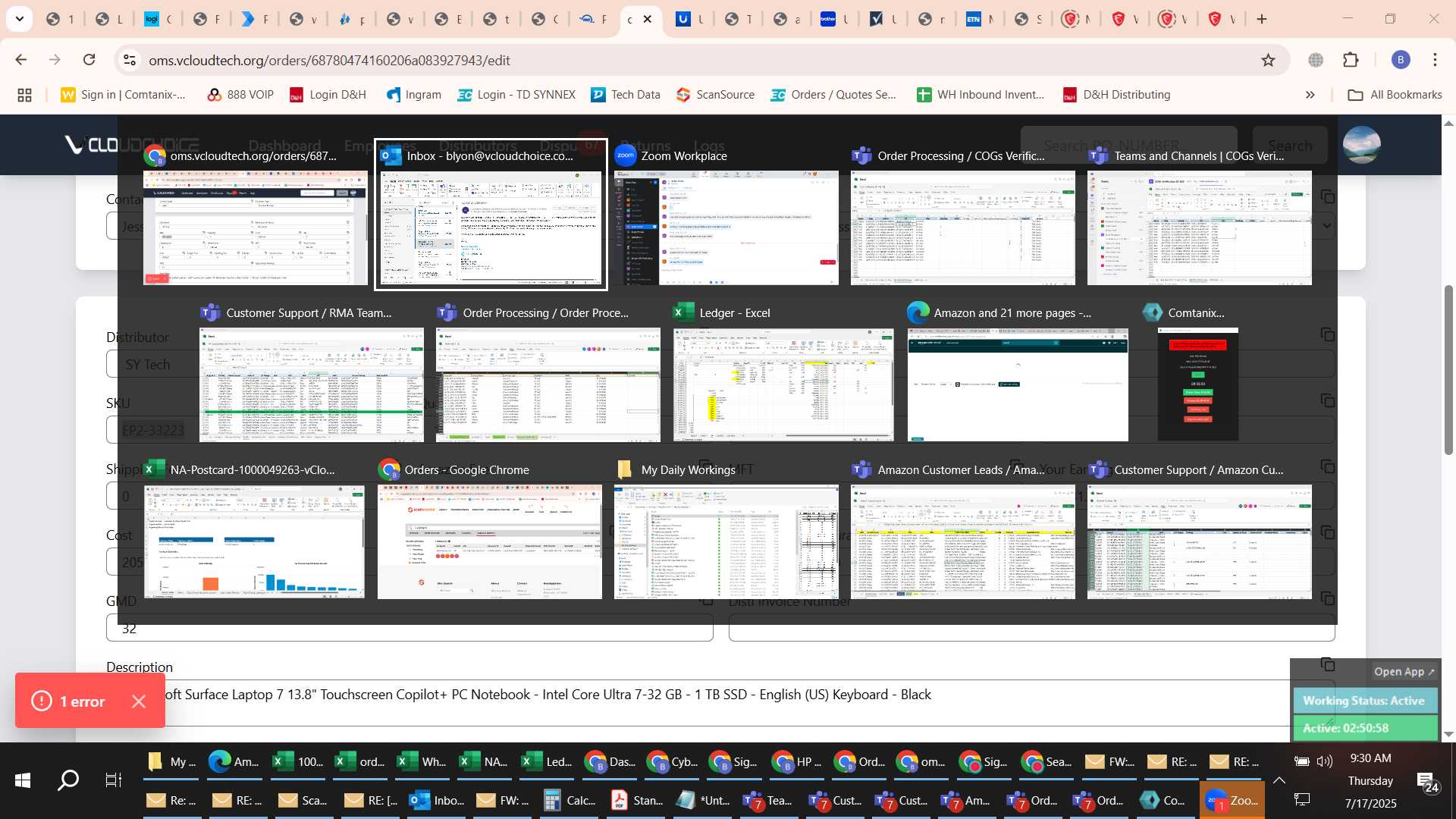1456x819 pixels.
Task: Click the page vertical scrollbar
Action: [1448, 370]
